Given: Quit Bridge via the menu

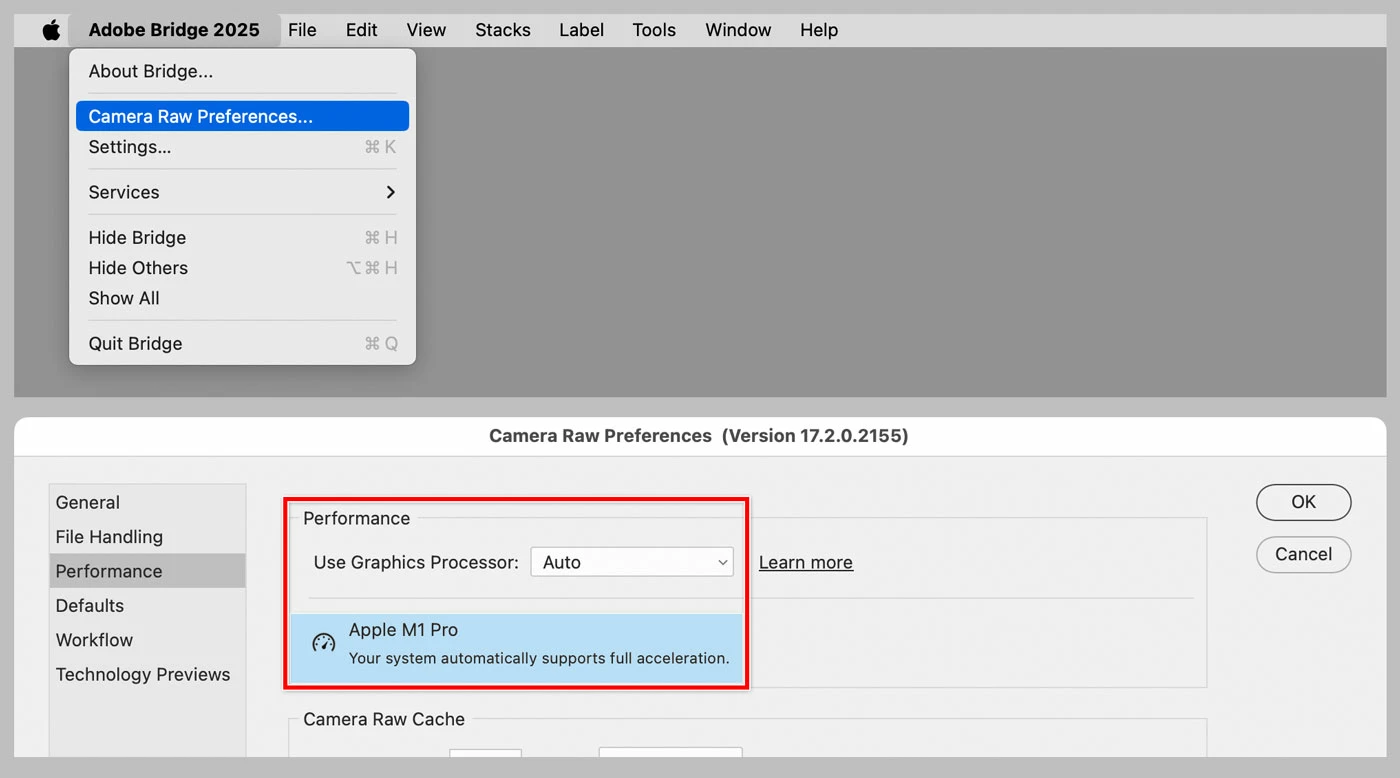Looking at the screenshot, I should pos(242,343).
